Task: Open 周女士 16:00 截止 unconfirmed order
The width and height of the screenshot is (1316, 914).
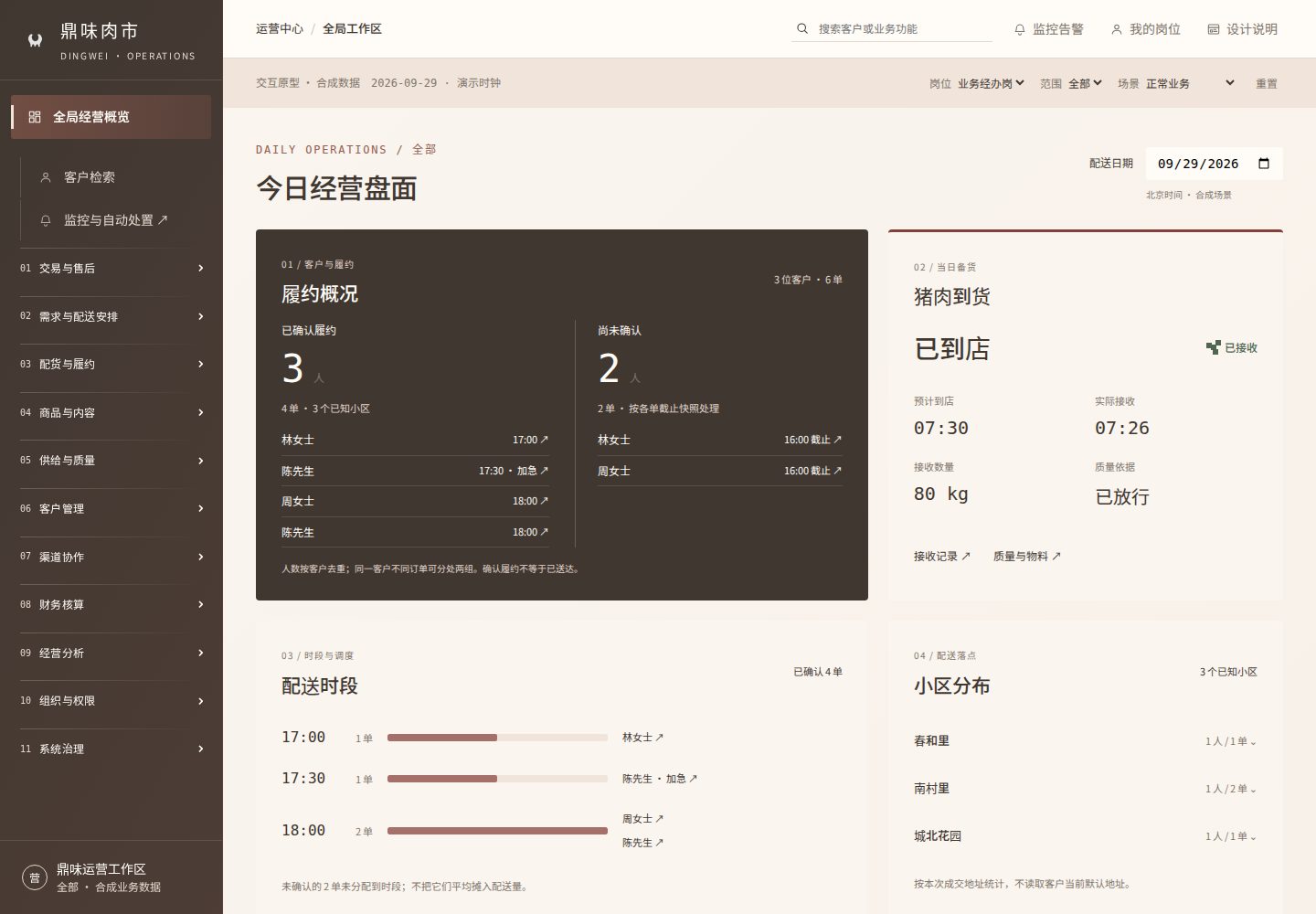Action: [x=720, y=471]
